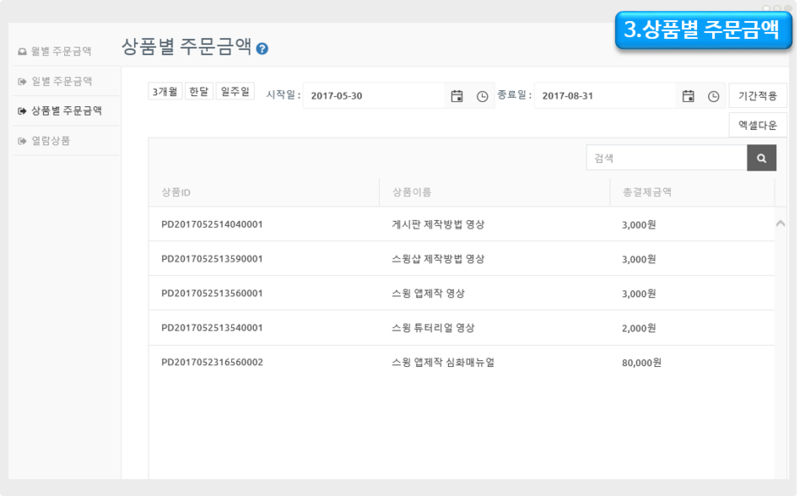Open the end date calendar picker
800x496 pixels.
(688, 96)
